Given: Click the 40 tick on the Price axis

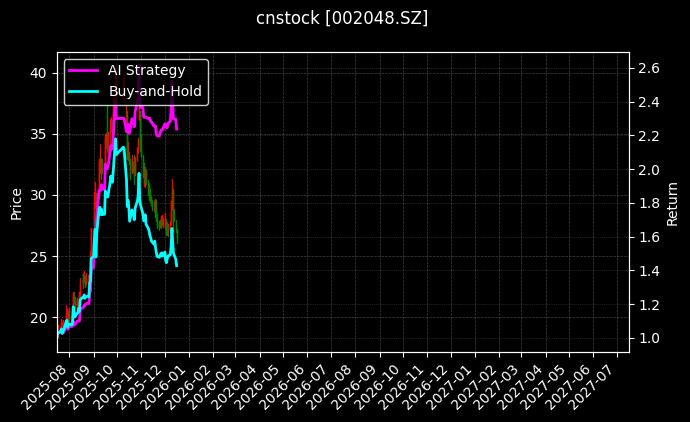Looking at the screenshot, I should point(38,73).
